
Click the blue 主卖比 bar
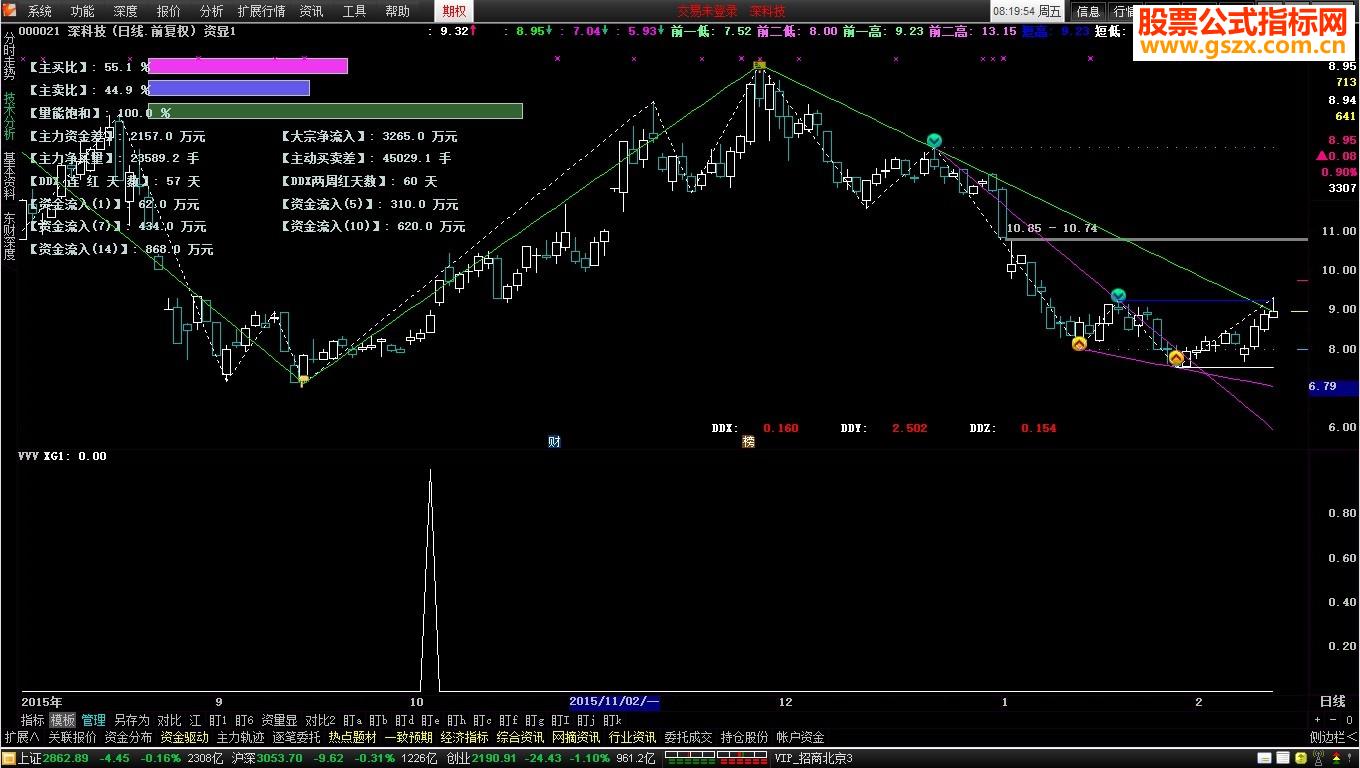(229, 88)
